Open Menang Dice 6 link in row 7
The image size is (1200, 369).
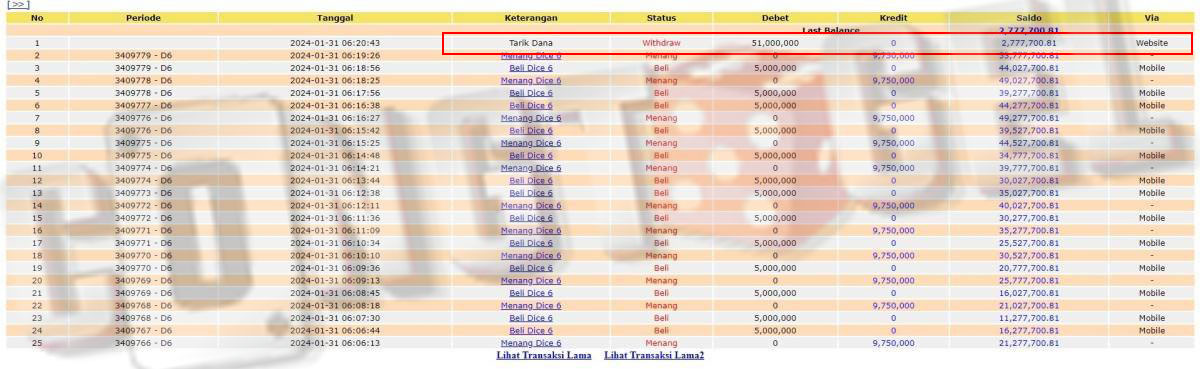click(531, 118)
